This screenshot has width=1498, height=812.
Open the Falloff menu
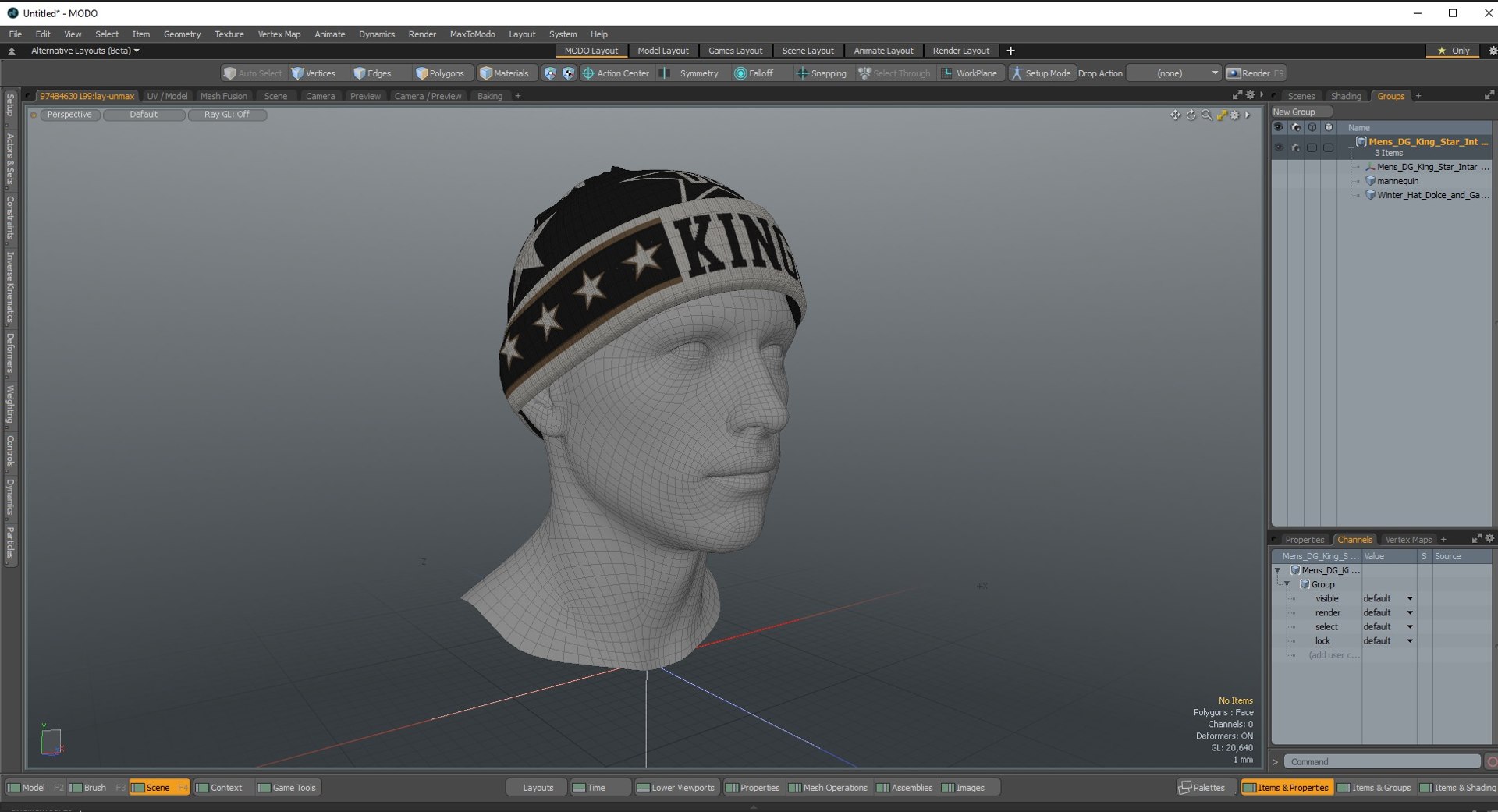[754, 73]
